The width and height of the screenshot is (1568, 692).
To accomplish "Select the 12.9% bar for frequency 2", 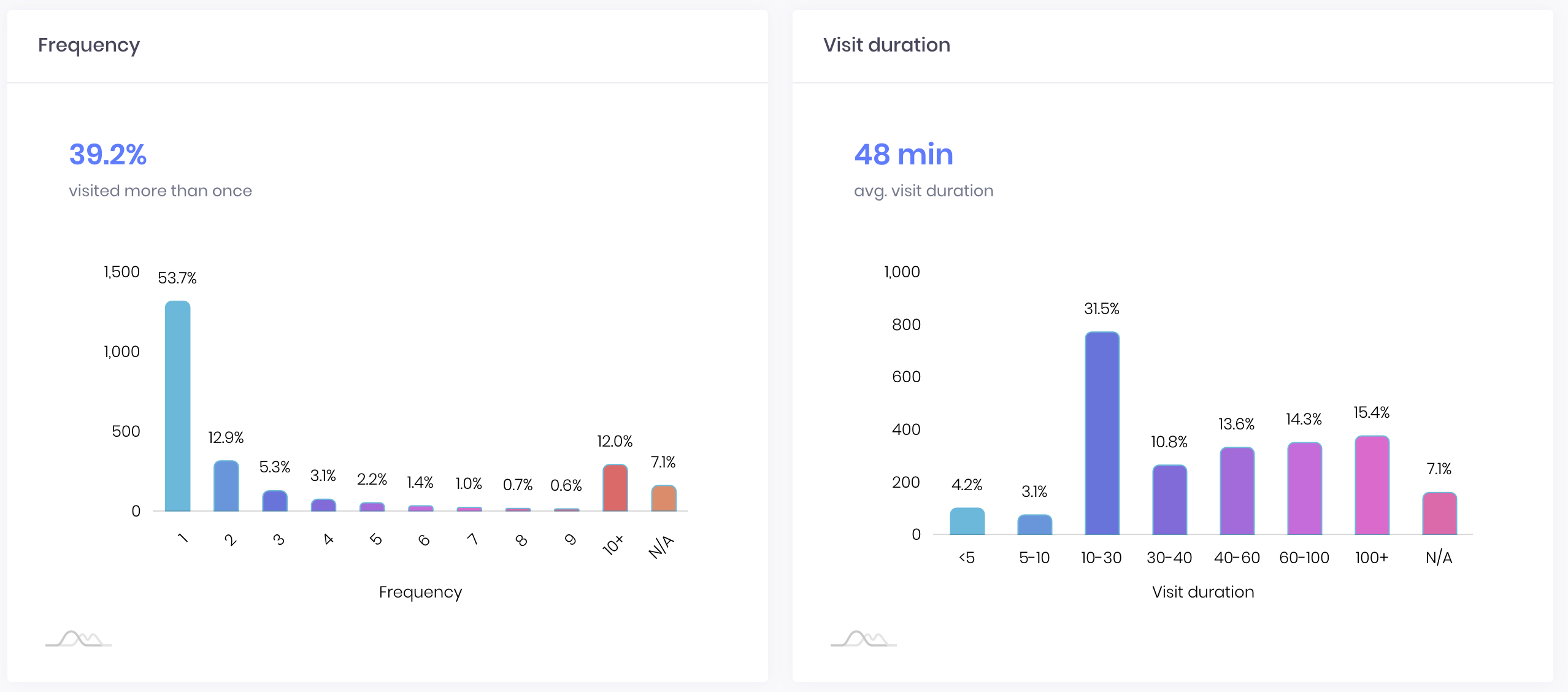I will click(x=226, y=485).
